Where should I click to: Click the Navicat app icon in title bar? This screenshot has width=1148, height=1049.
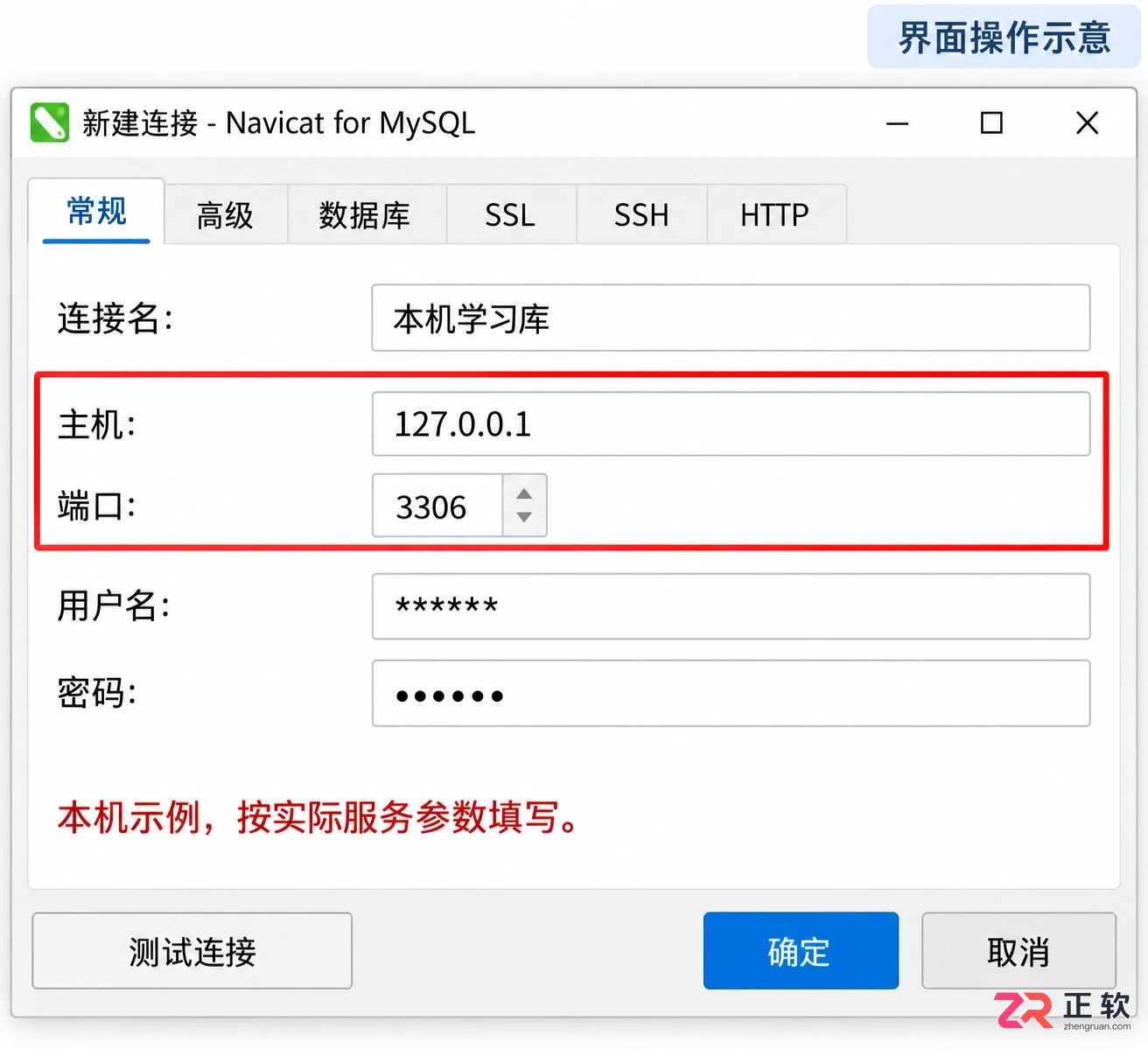click(x=49, y=122)
